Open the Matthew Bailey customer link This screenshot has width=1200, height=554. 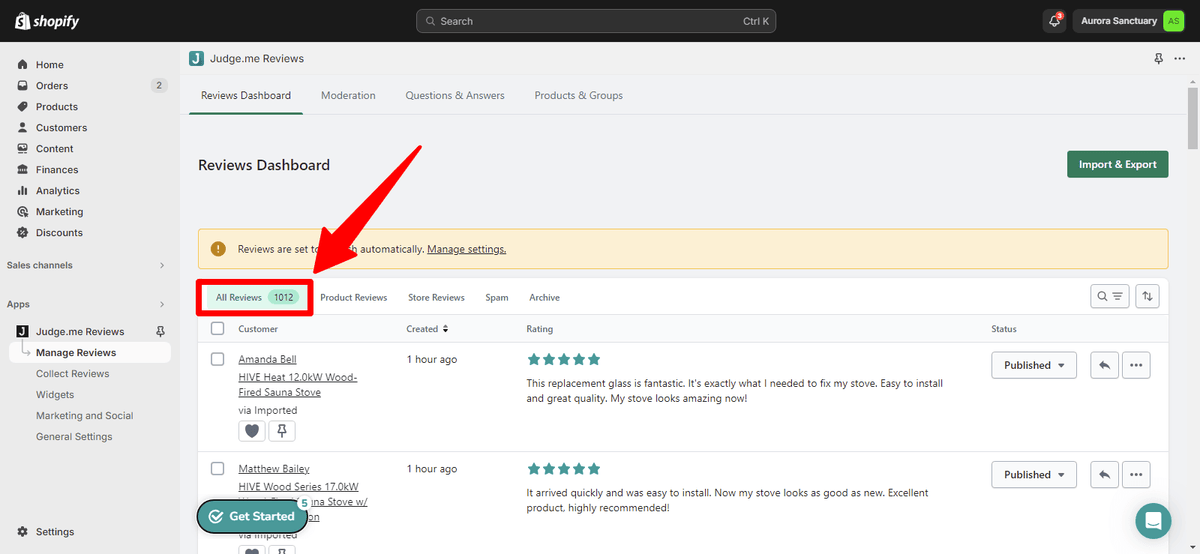(x=274, y=469)
